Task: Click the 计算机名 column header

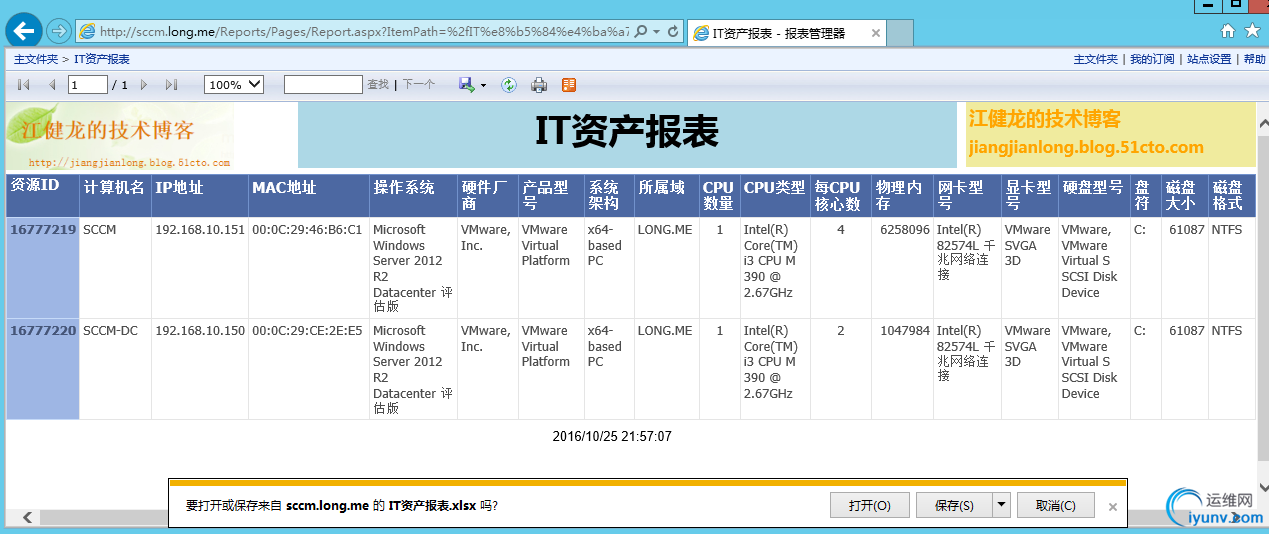Action: [x=115, y=195]
